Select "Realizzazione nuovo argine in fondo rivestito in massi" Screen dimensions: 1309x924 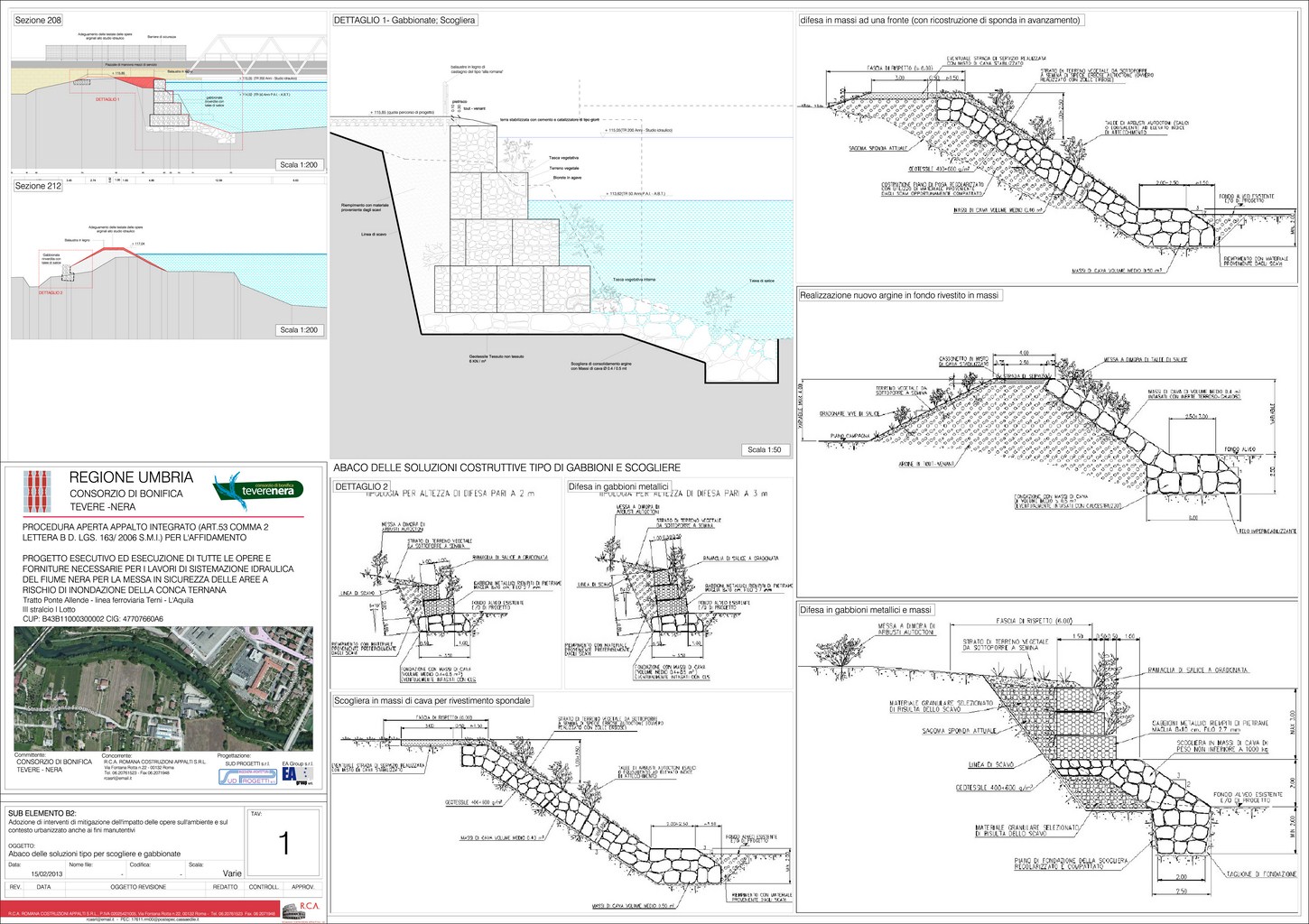pyautogui.click(x=900, y=295)
